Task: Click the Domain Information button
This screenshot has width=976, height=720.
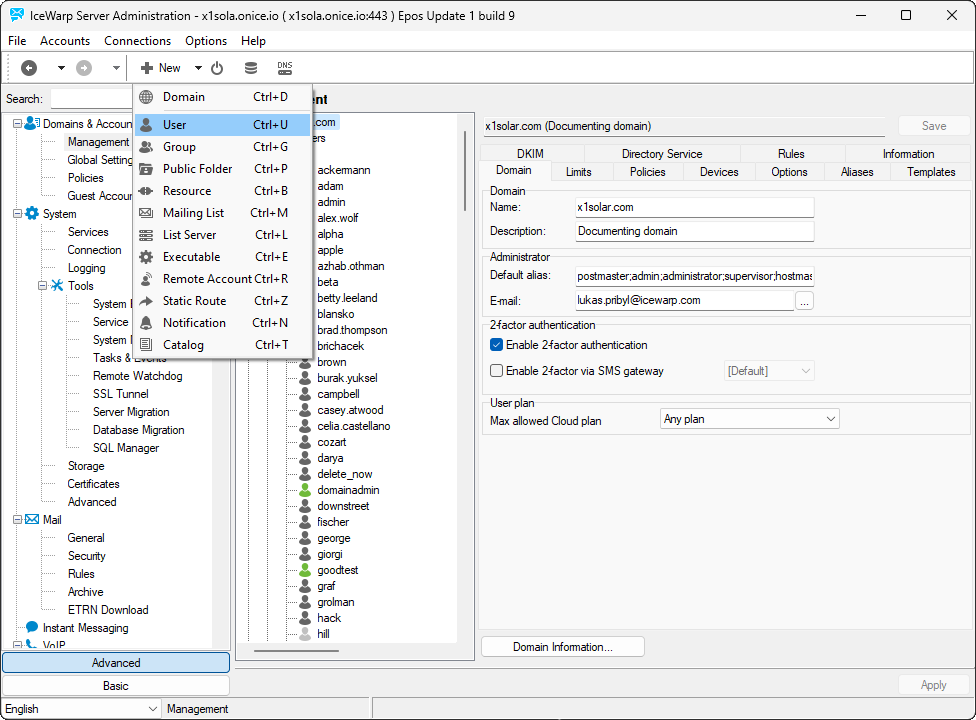Action: click(x=562, y=647)
